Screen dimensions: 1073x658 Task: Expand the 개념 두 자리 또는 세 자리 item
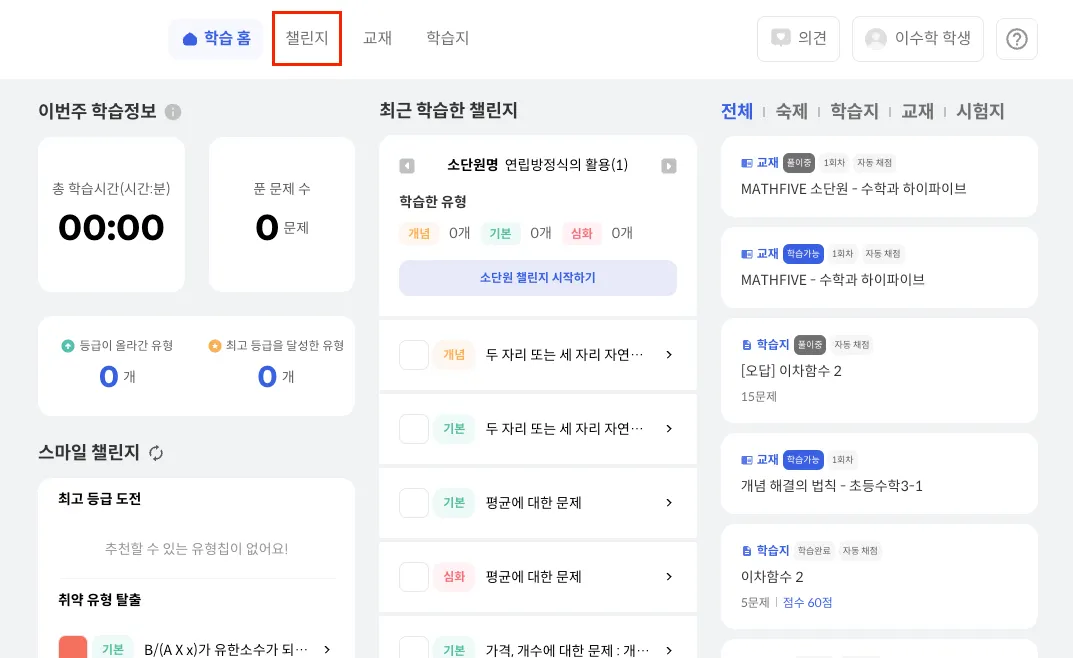click(x=668, y=355)
